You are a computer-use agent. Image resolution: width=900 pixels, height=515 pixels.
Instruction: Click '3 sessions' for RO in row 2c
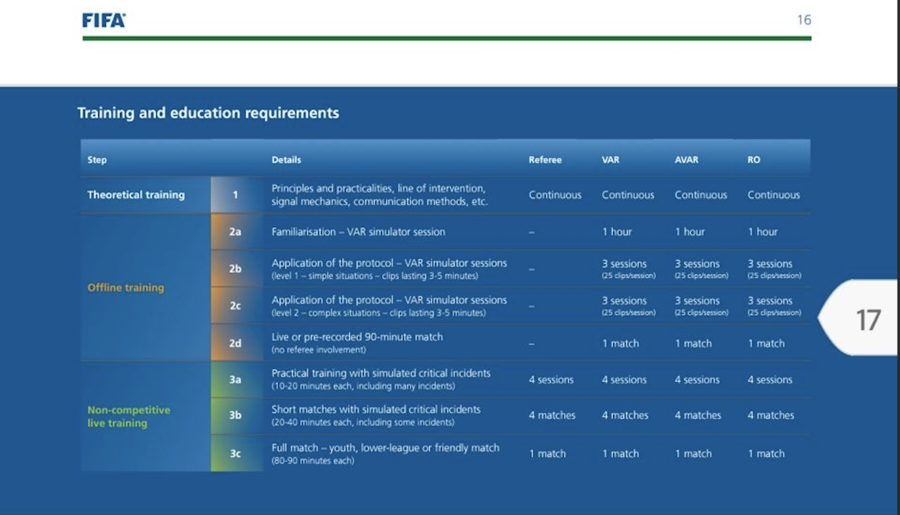[x=770, y=301]
